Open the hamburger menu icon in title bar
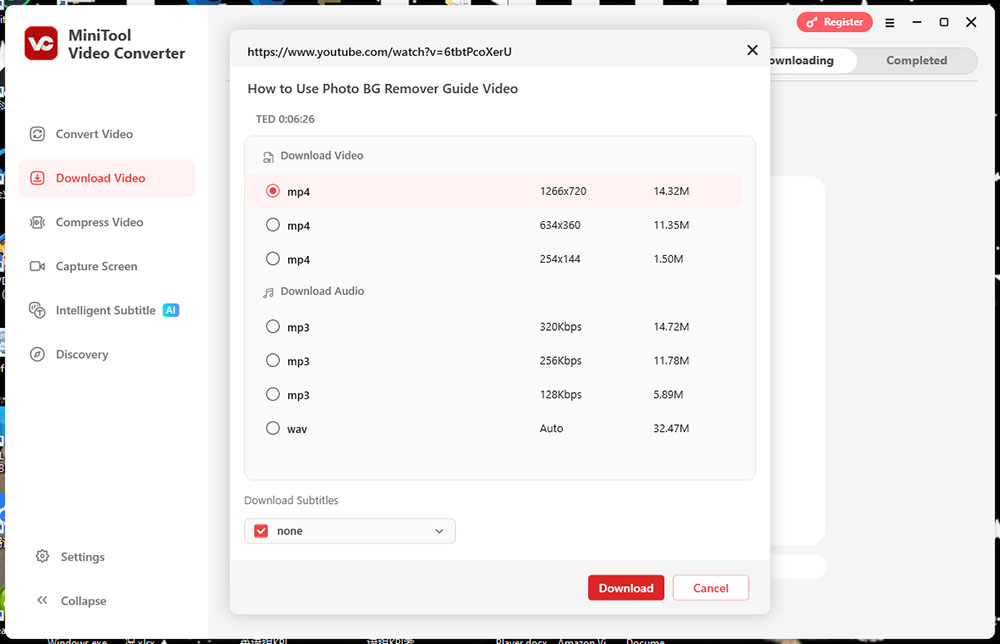Image resolution: width=1000 pixels, height=644 pixels. click(890, 22)
